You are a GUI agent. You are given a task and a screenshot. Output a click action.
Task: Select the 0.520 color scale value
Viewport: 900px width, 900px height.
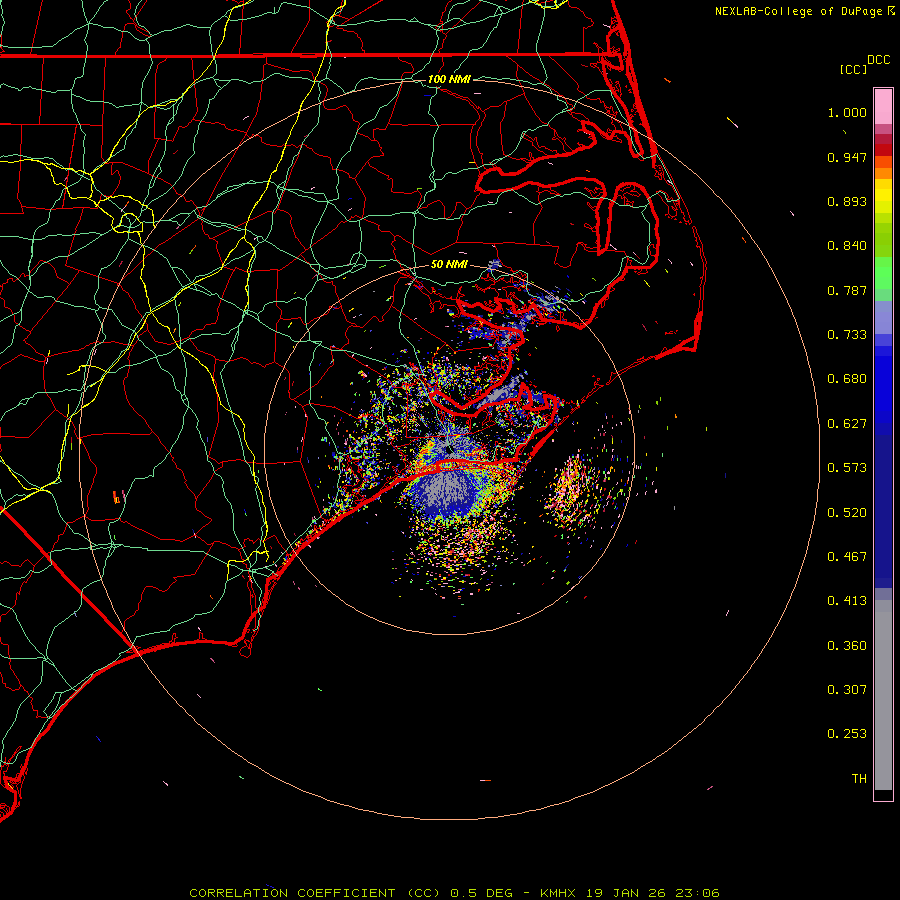[847, 513]
